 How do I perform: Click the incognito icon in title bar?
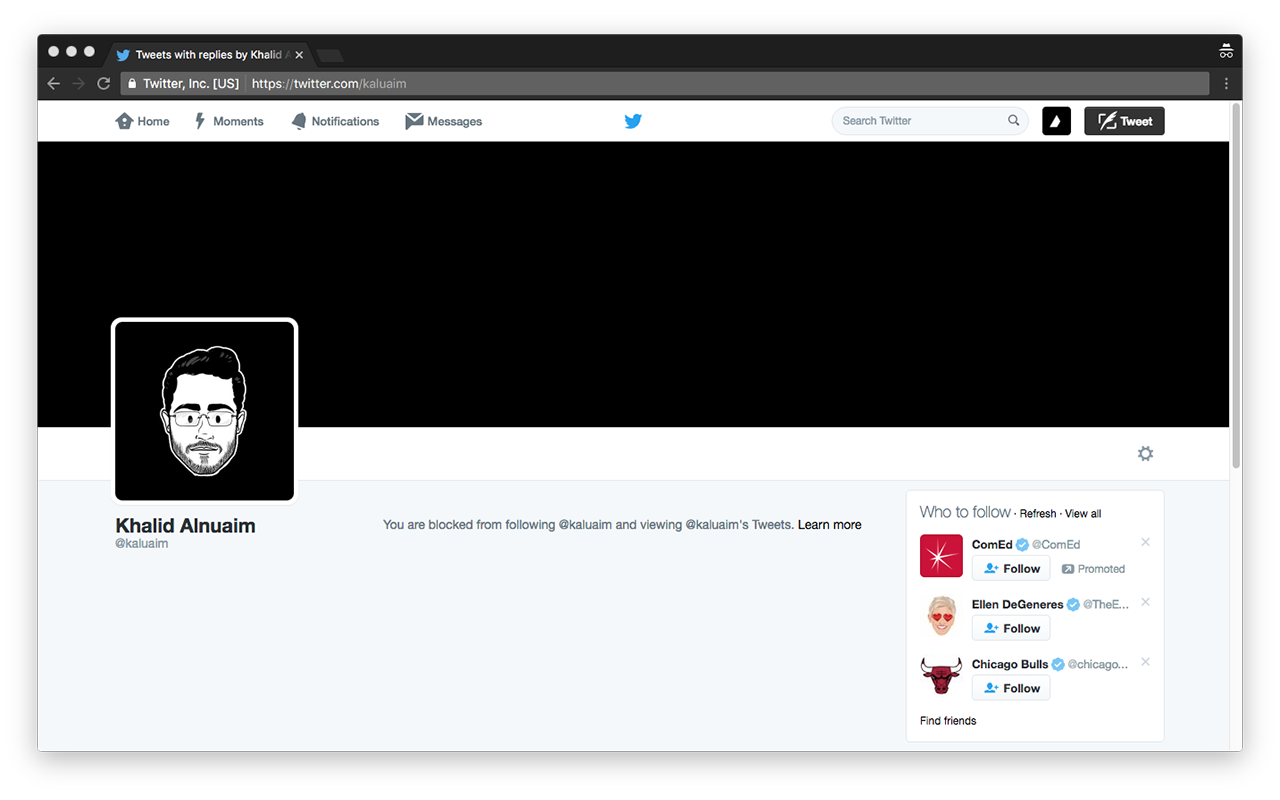[x=1226, y=52]
